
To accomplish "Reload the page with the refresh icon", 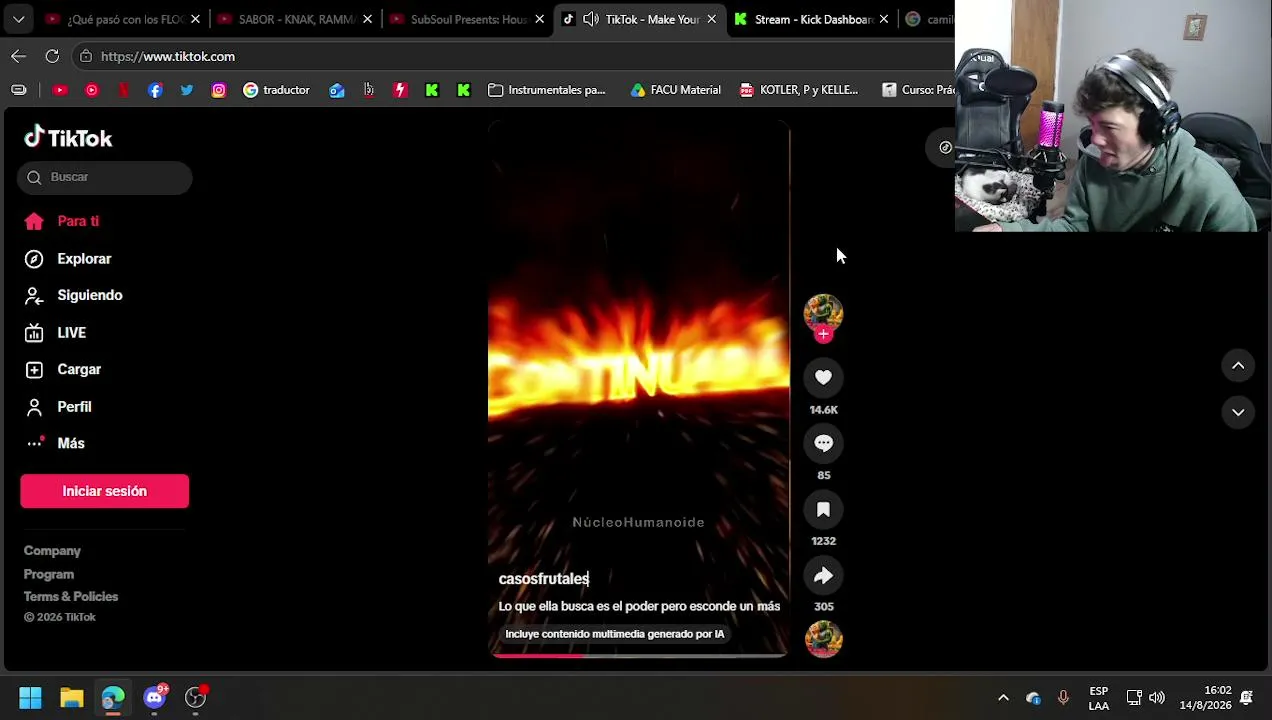I will pos(52,56).
